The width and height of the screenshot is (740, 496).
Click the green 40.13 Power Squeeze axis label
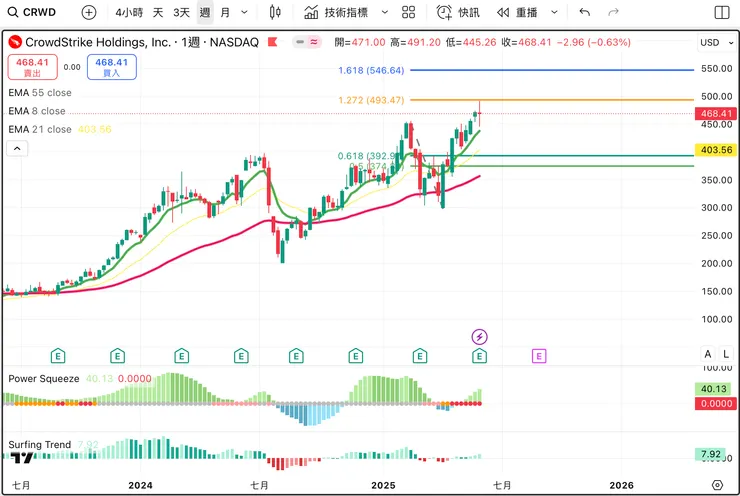(x=714, y=389)
